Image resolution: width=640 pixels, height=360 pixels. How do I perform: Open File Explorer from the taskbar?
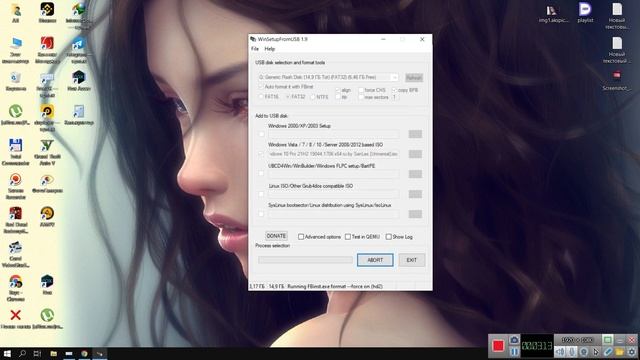pyautogui.click(x=53, y=353)
